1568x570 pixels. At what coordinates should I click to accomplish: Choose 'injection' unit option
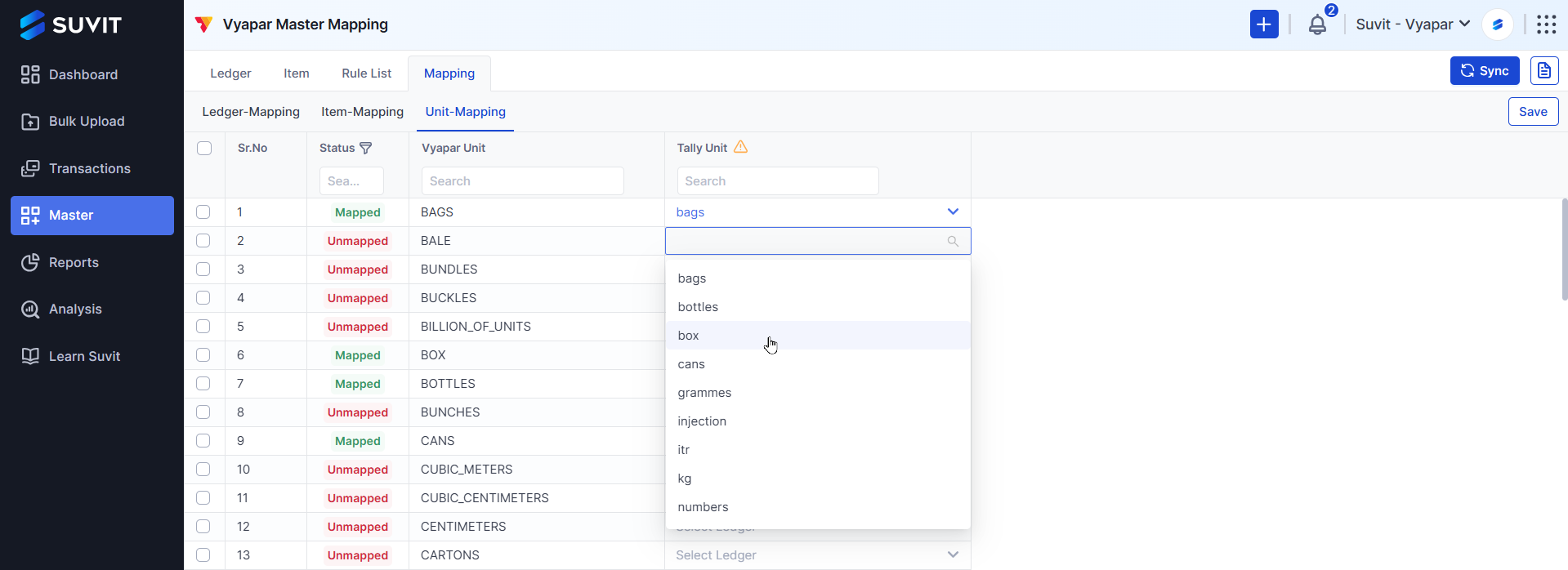point(818,421)
